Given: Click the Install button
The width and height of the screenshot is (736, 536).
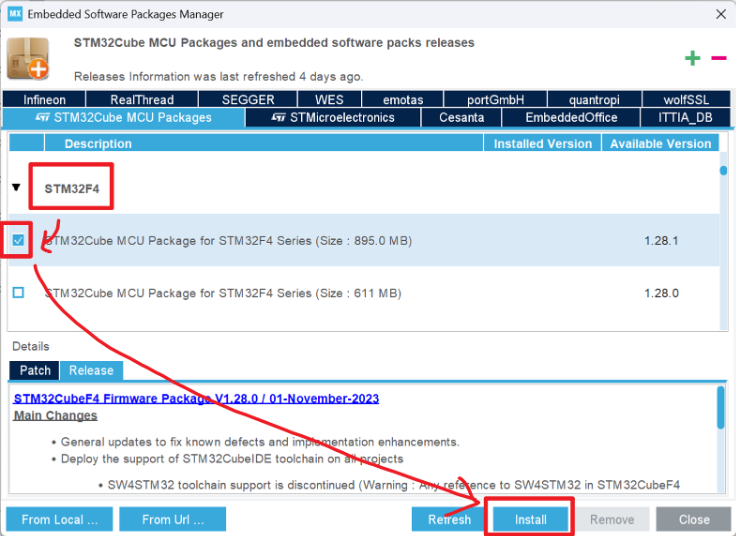Looking at the screenshot, I should click(x=530, y=519).
